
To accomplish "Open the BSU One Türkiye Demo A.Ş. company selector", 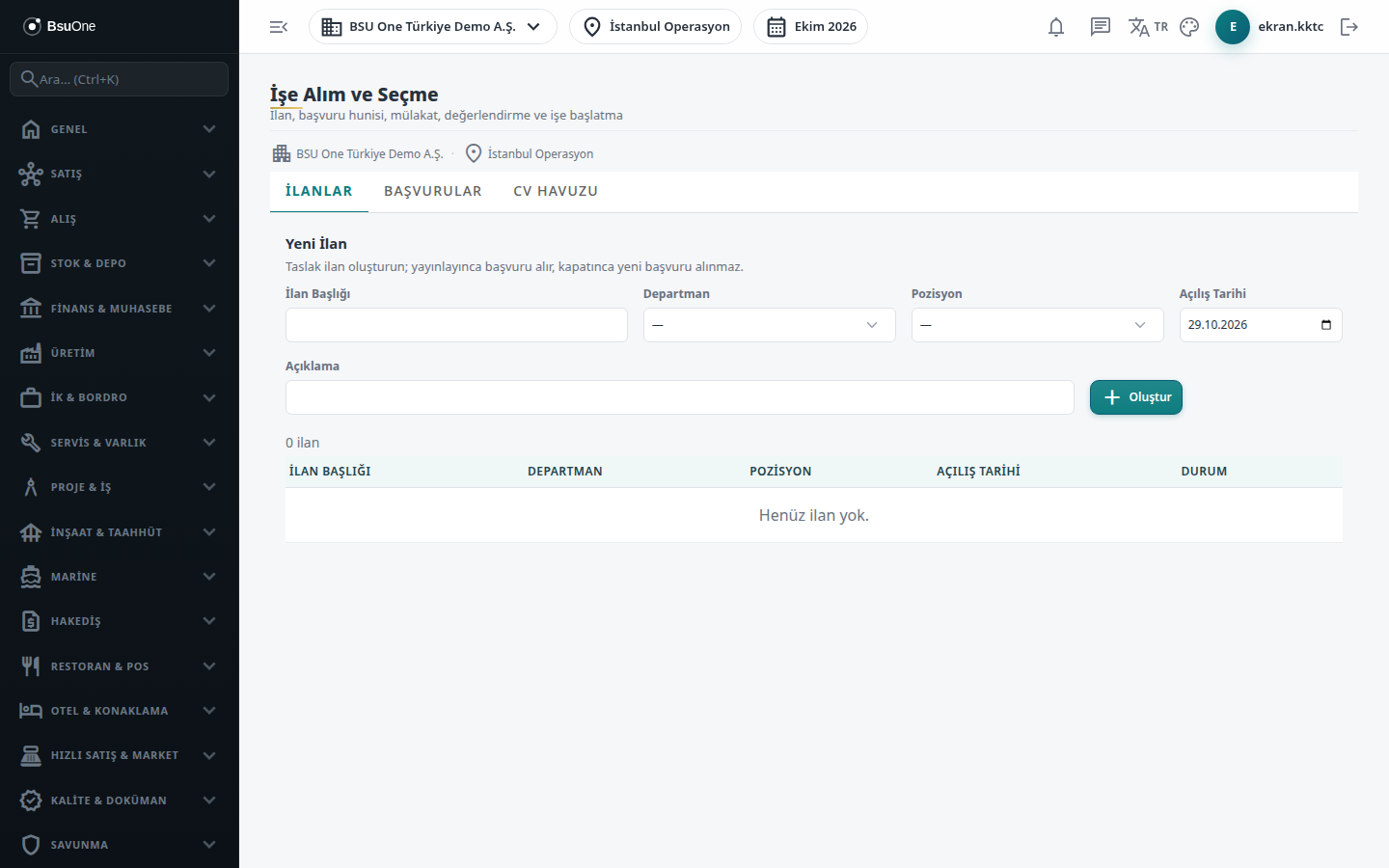I will point(432,27).
